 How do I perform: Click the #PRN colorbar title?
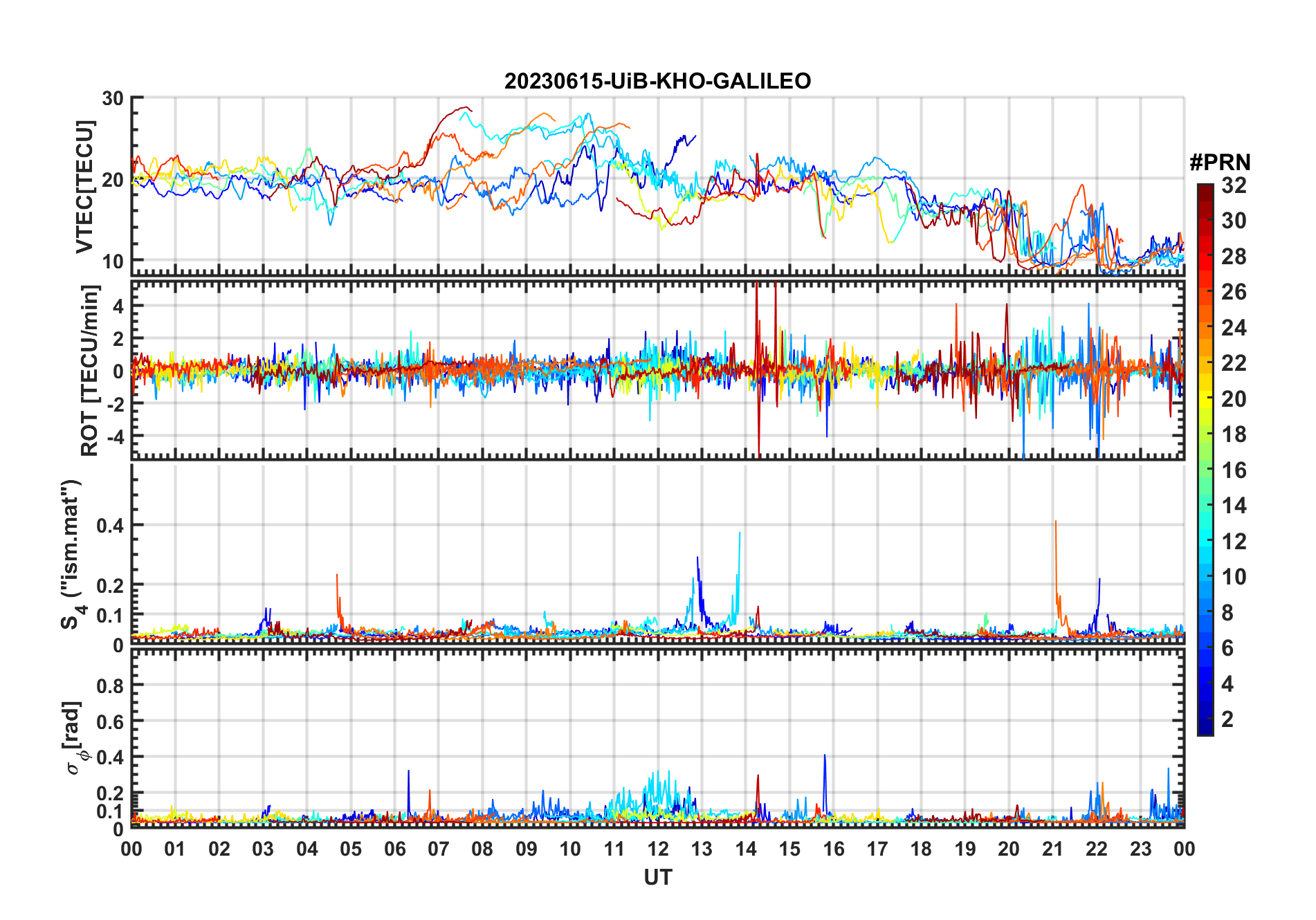(x=1220, y=163)
